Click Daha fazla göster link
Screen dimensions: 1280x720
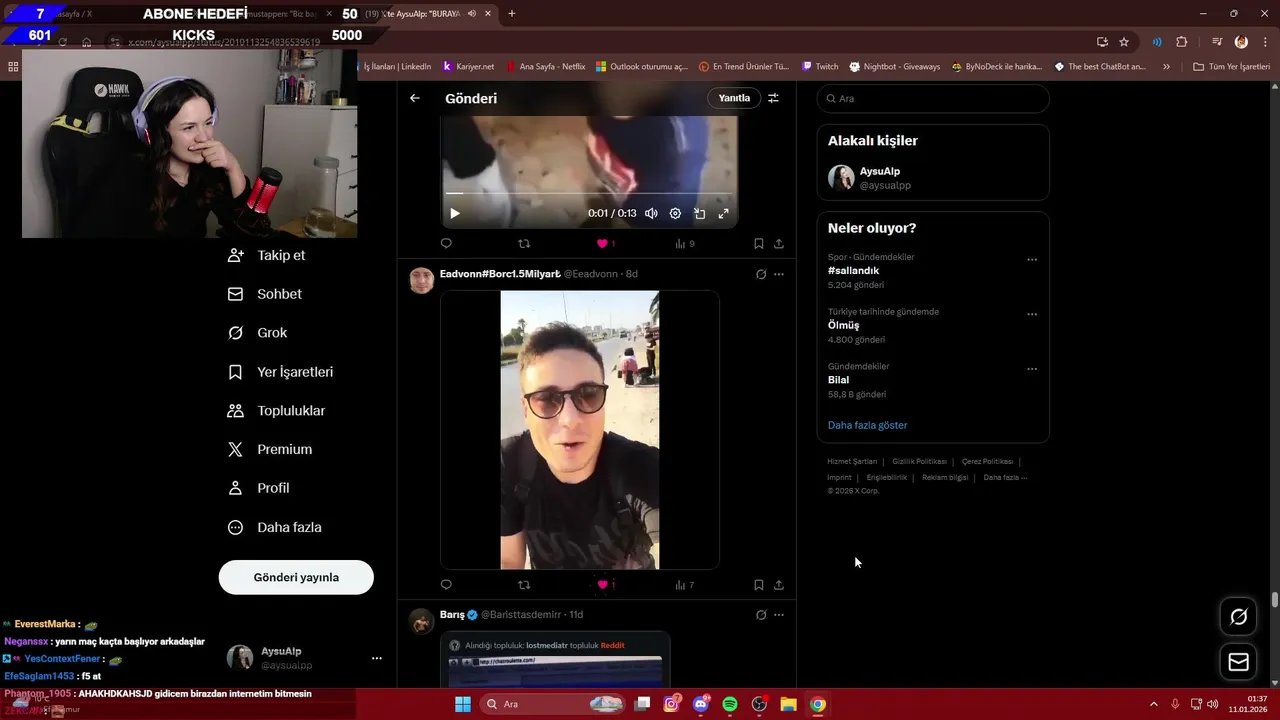coord(867,425)
